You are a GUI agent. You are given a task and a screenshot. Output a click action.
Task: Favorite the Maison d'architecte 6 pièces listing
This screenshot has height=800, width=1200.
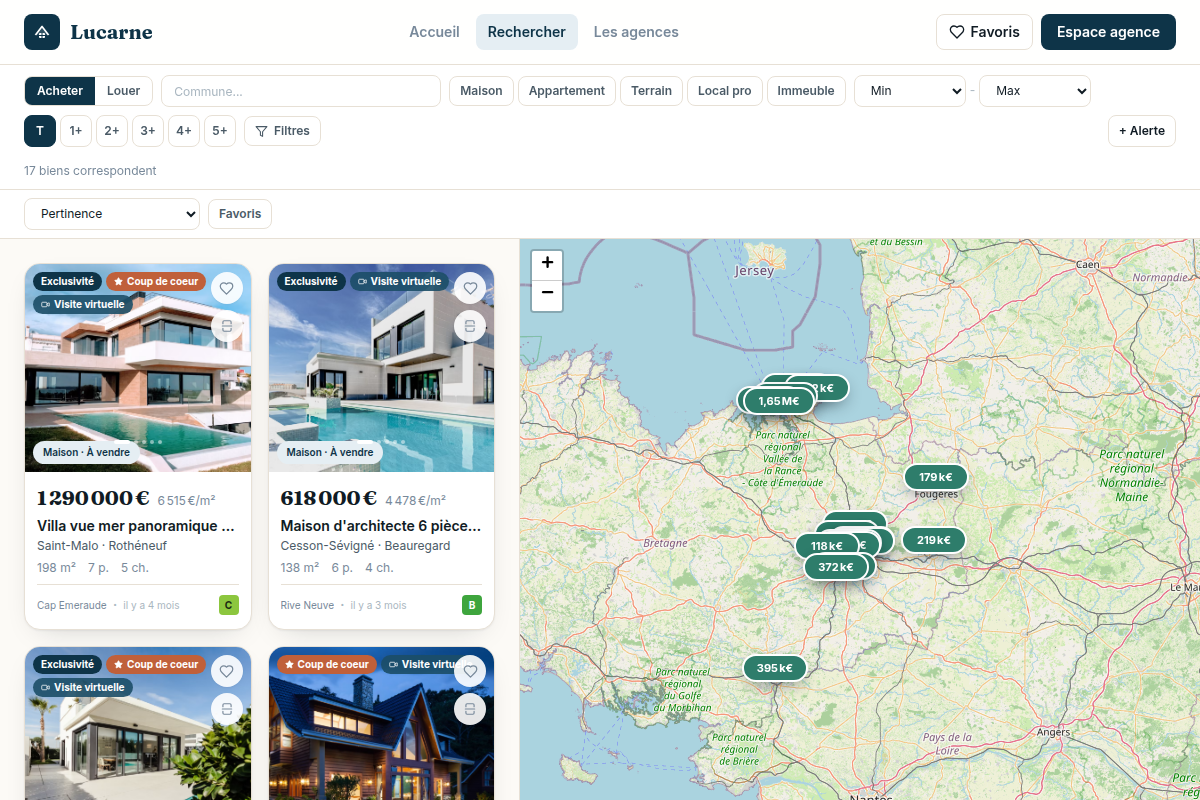click(470, 289)
